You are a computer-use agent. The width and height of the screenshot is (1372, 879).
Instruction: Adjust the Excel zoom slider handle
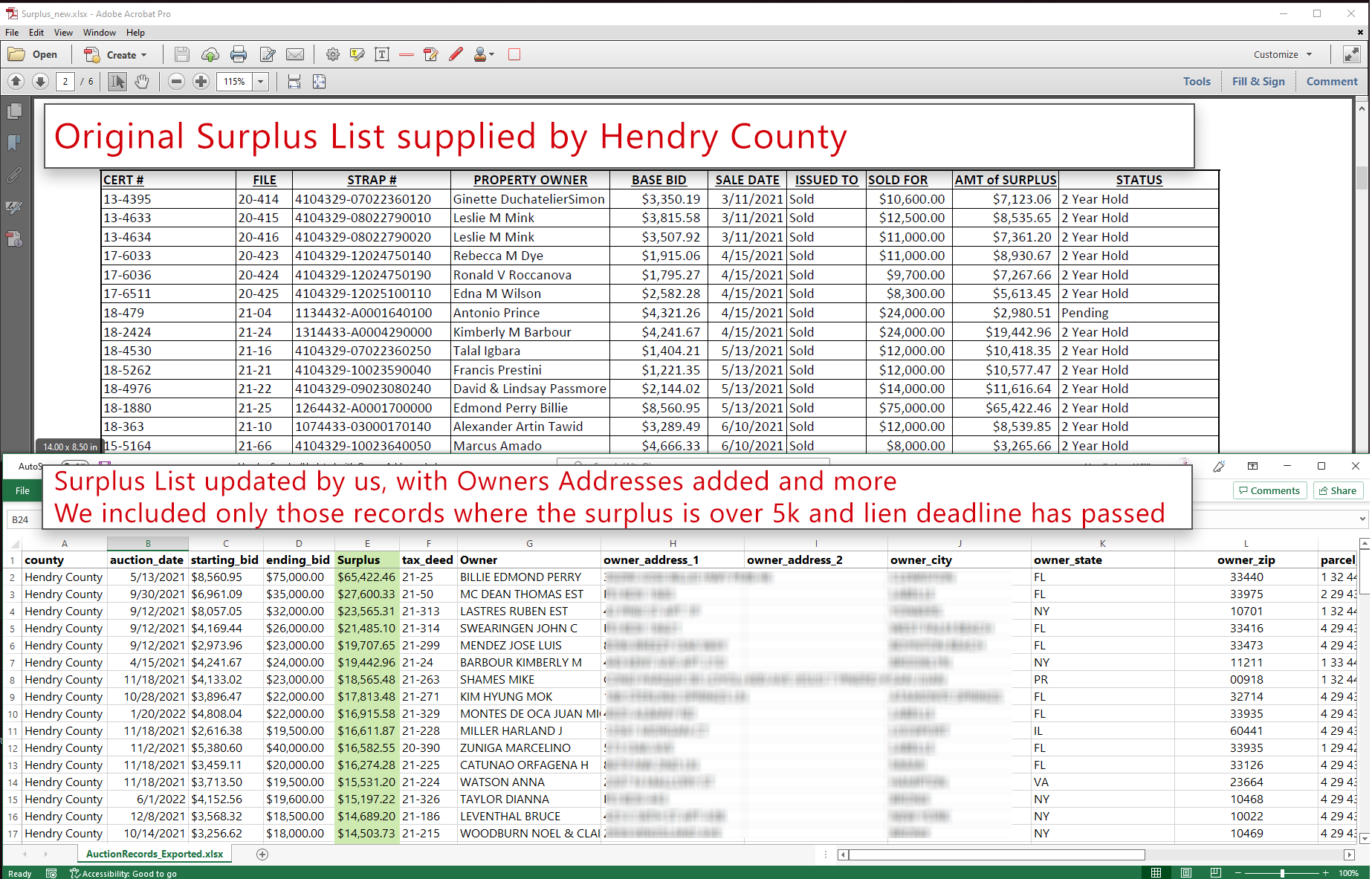tap(1282, 873)
